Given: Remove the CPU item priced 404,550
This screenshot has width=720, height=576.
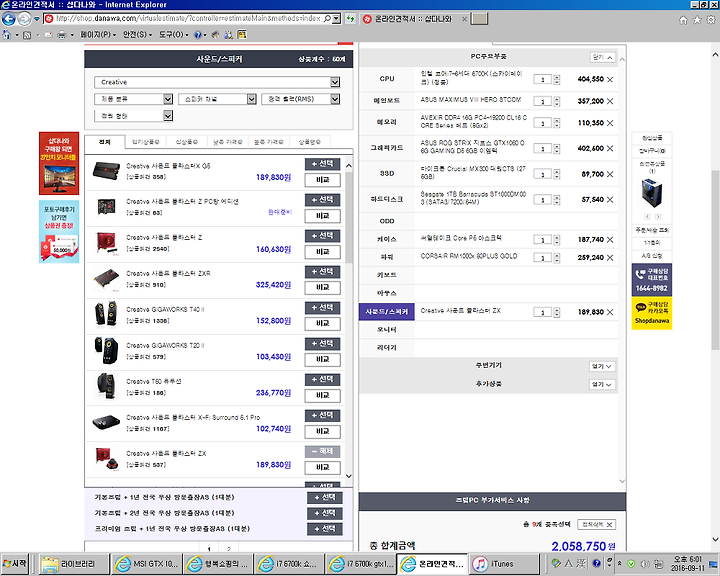Looking at the screenshot, I should [x=610, y=79].
